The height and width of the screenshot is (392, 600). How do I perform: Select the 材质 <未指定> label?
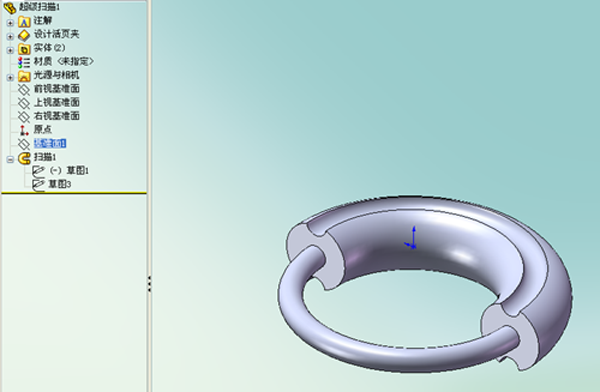pyautogui.click(x=64, y=61)
